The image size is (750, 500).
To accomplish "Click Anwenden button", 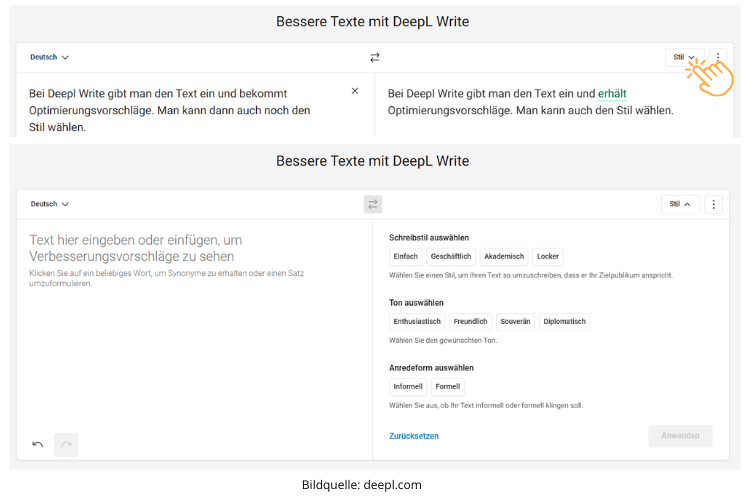I will (x=680, y=436).
